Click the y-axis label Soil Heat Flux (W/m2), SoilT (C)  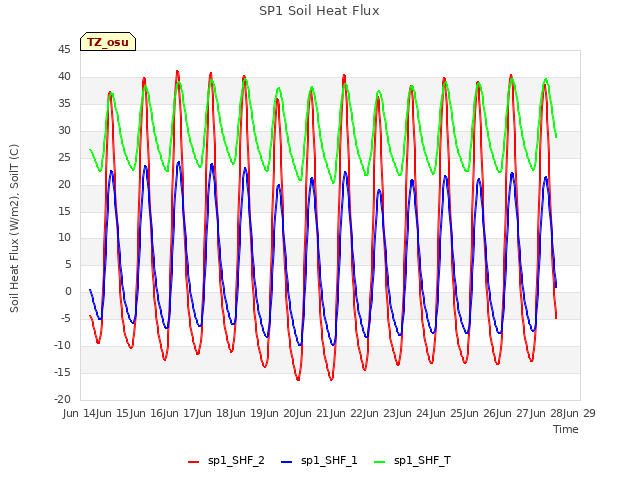point(14,228)
